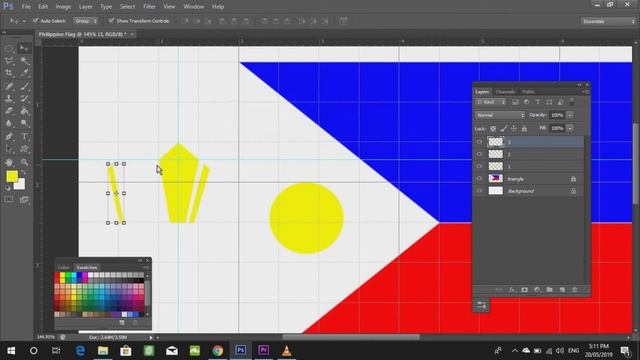Image resolution: width=640 pixels, height=360 pixels.
Task: Click lock transparent pixels icon
Action: click(x=493, y=129)
